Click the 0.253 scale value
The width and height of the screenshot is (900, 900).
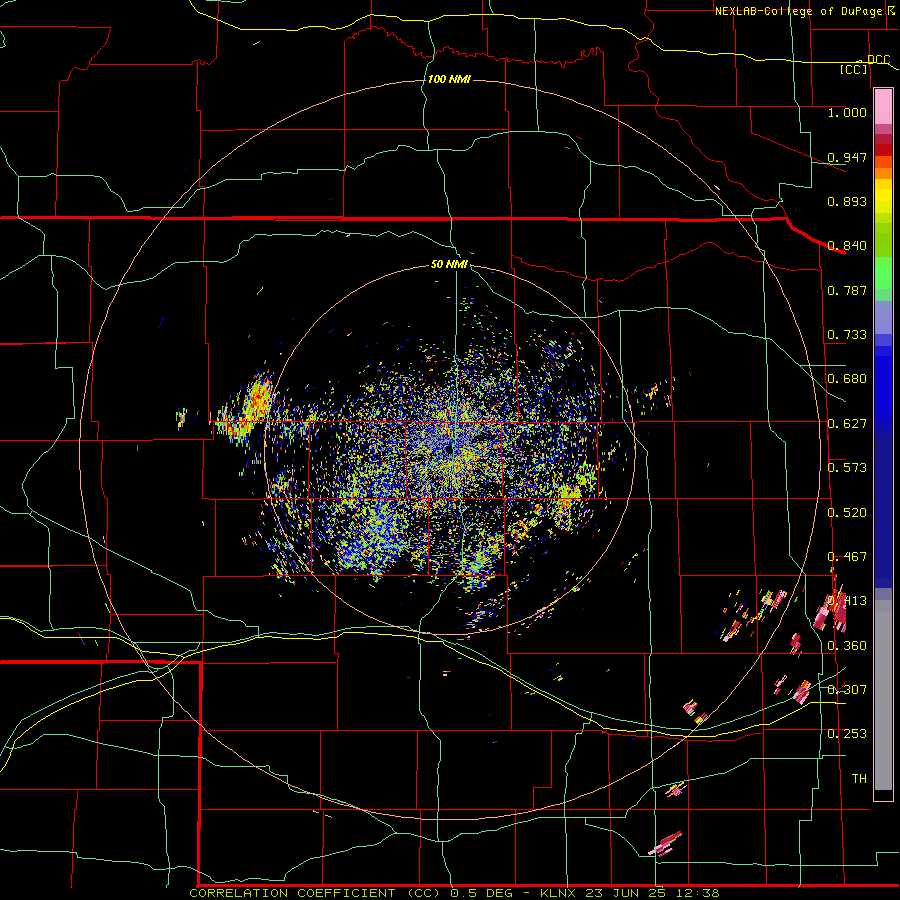[x=847, y=734]
